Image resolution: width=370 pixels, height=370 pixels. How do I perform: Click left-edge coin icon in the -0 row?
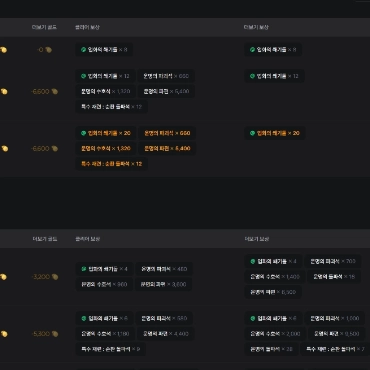coord(3,50)
